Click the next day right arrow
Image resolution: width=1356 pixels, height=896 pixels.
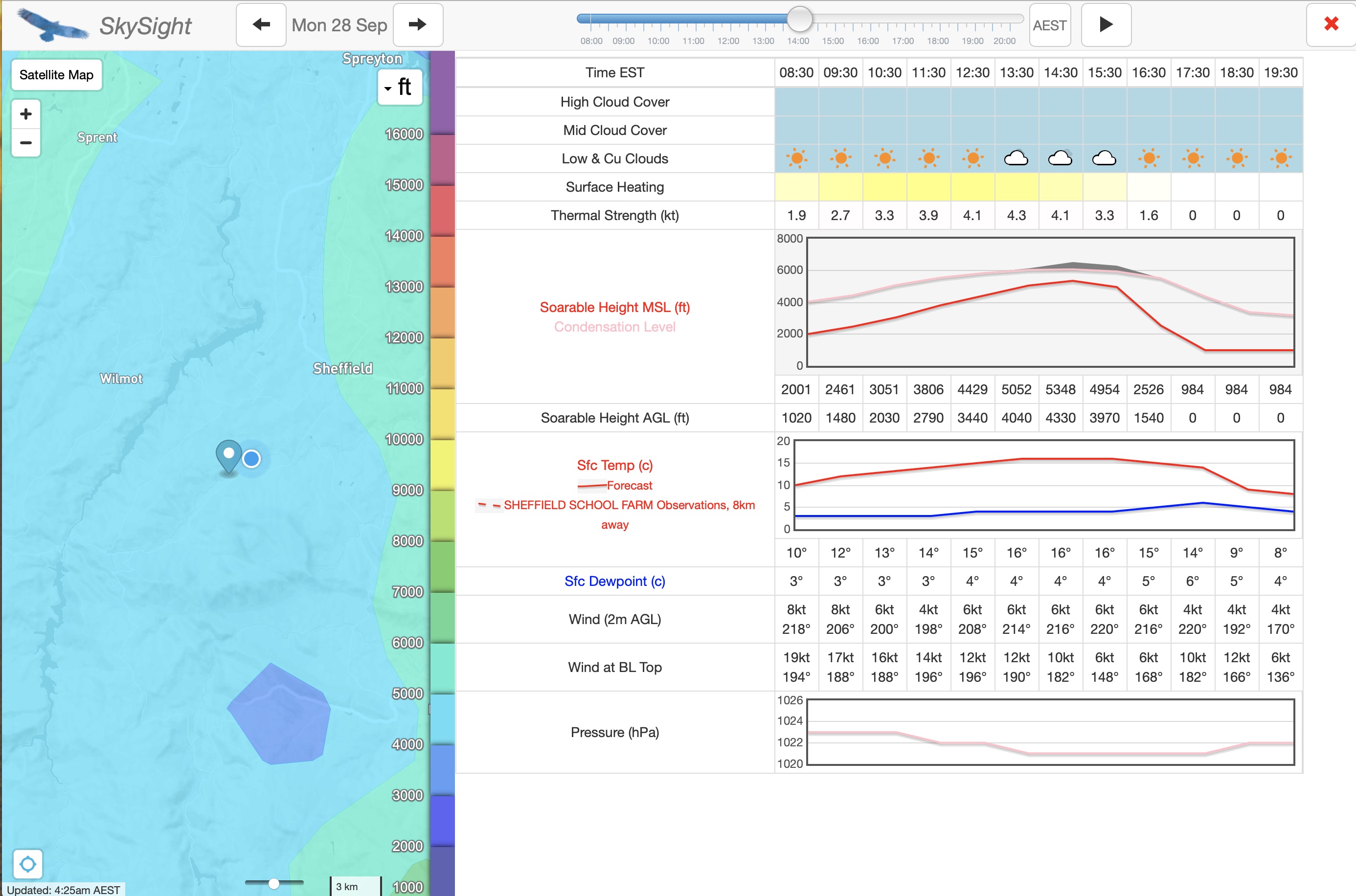point(418,24)
